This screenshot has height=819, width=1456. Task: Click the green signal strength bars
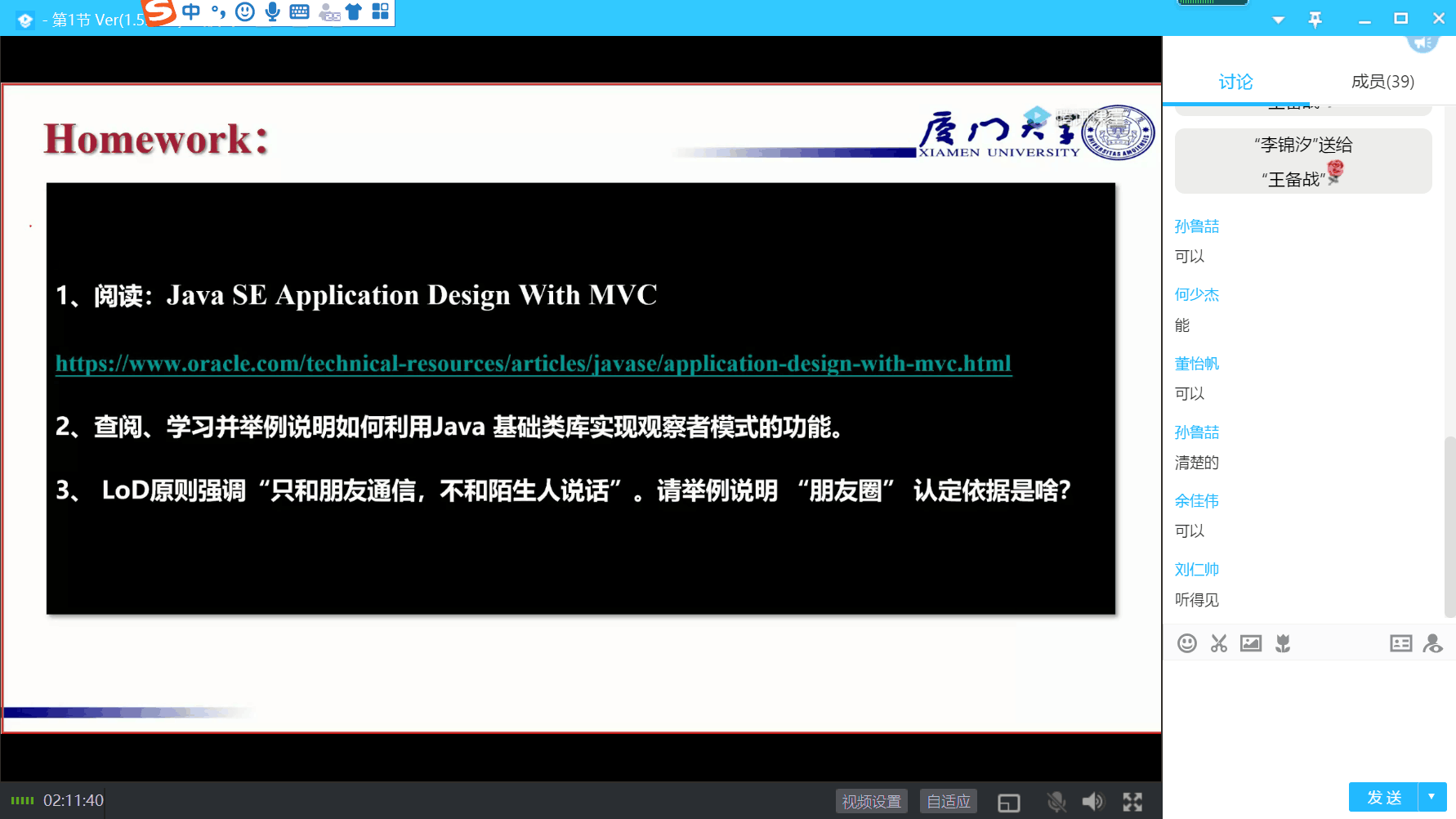tap(22, 800)
